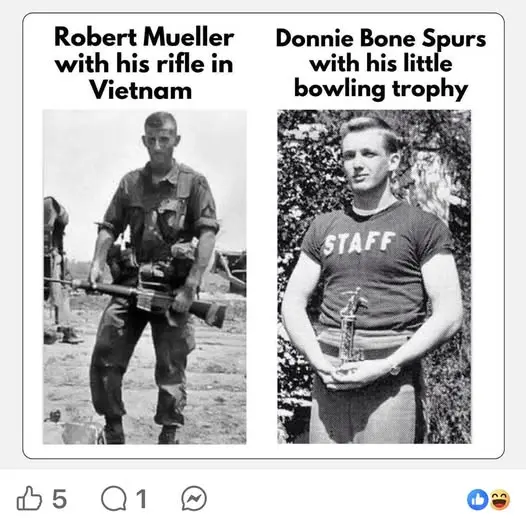Open the left photo of the soldier

(145, 277)
